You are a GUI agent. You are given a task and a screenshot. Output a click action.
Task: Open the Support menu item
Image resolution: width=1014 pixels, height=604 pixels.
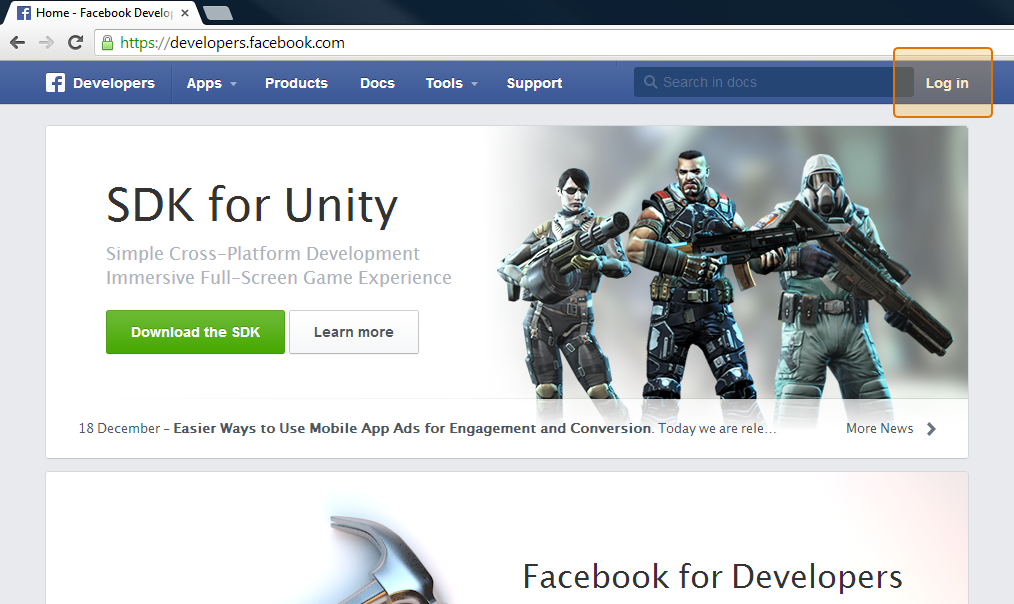coord(534,83)
